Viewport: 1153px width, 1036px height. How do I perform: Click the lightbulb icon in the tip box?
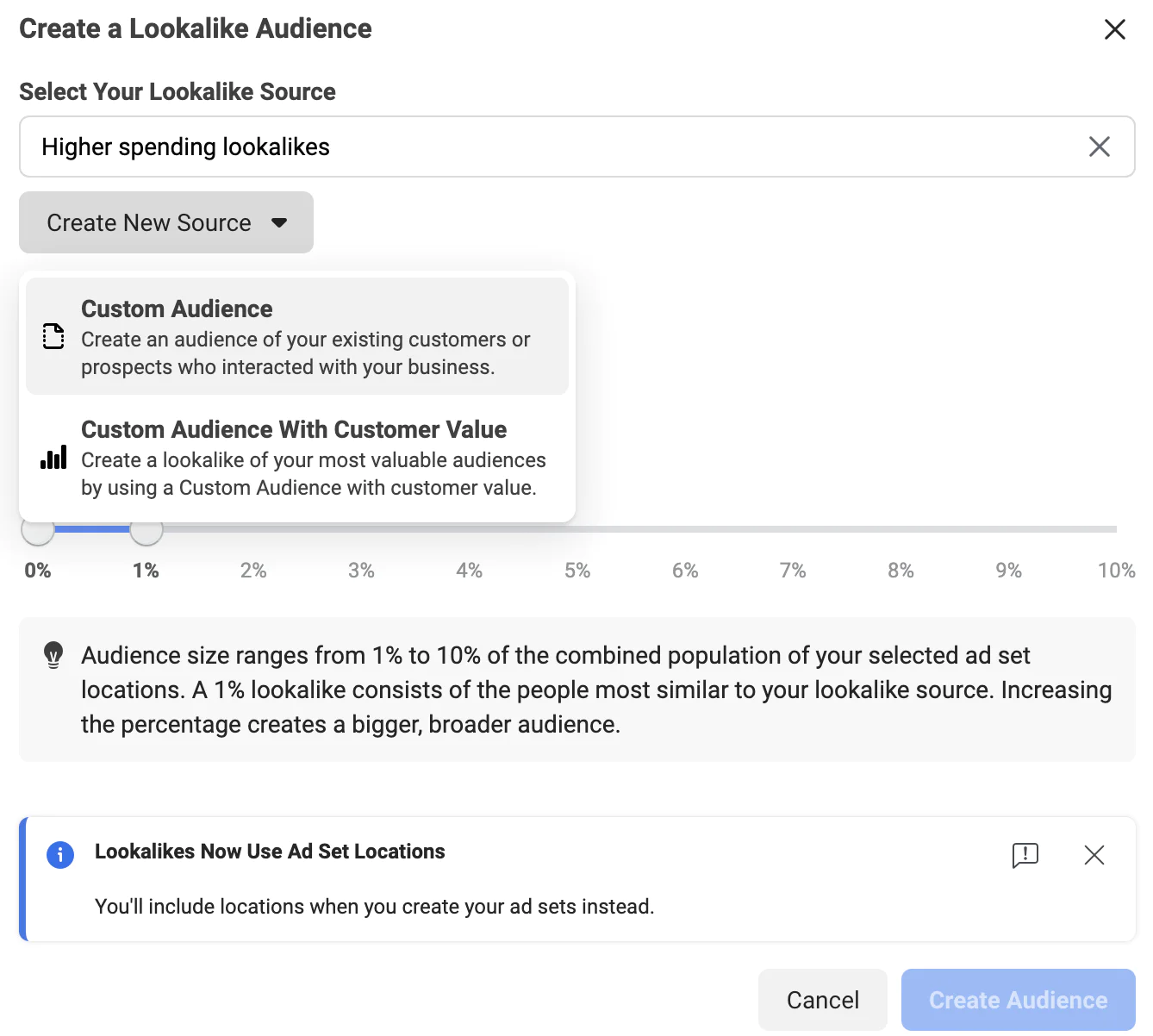coord(53,656)
